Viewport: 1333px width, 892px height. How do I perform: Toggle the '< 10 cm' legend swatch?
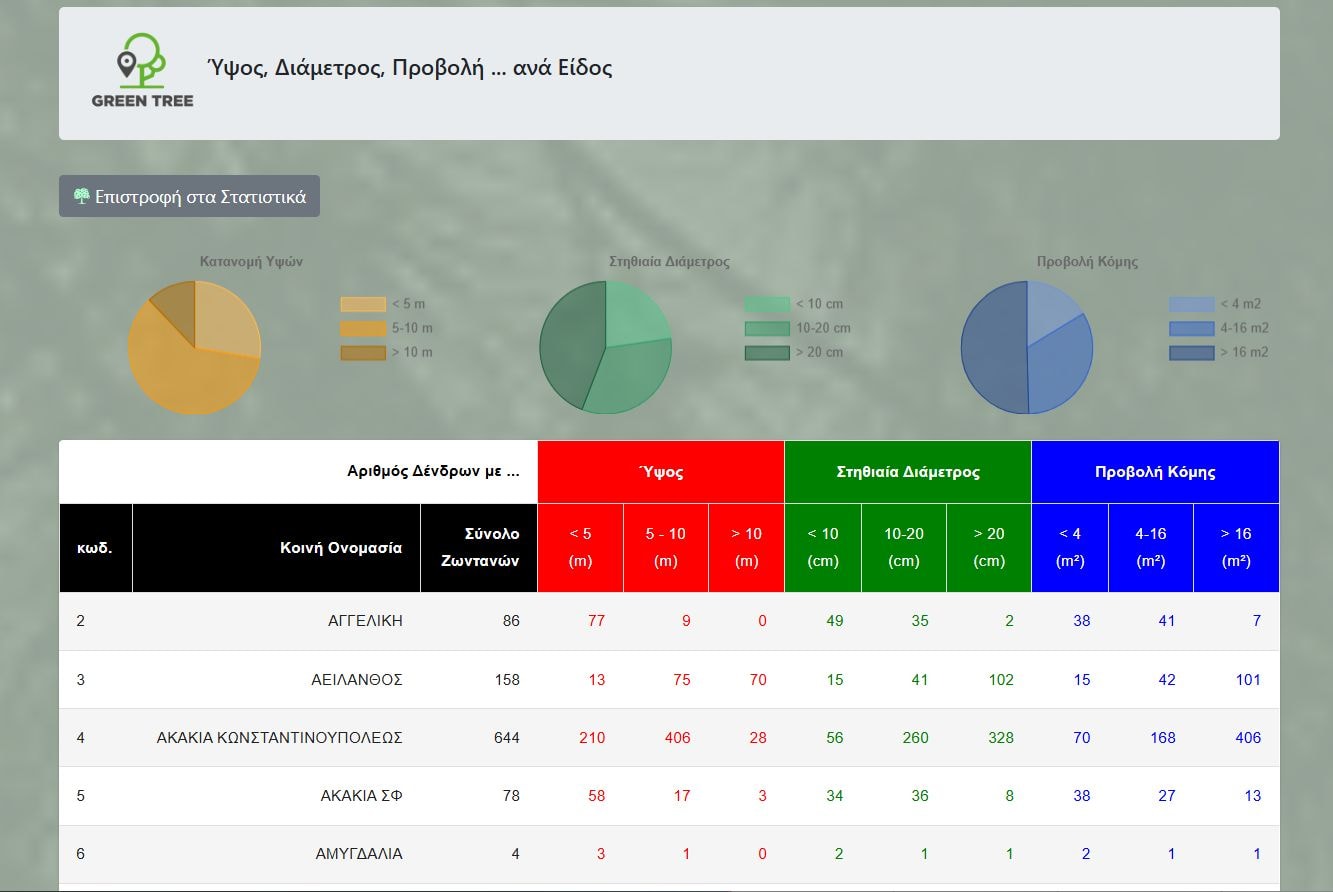pyautogui.click(x=766, y=304)
